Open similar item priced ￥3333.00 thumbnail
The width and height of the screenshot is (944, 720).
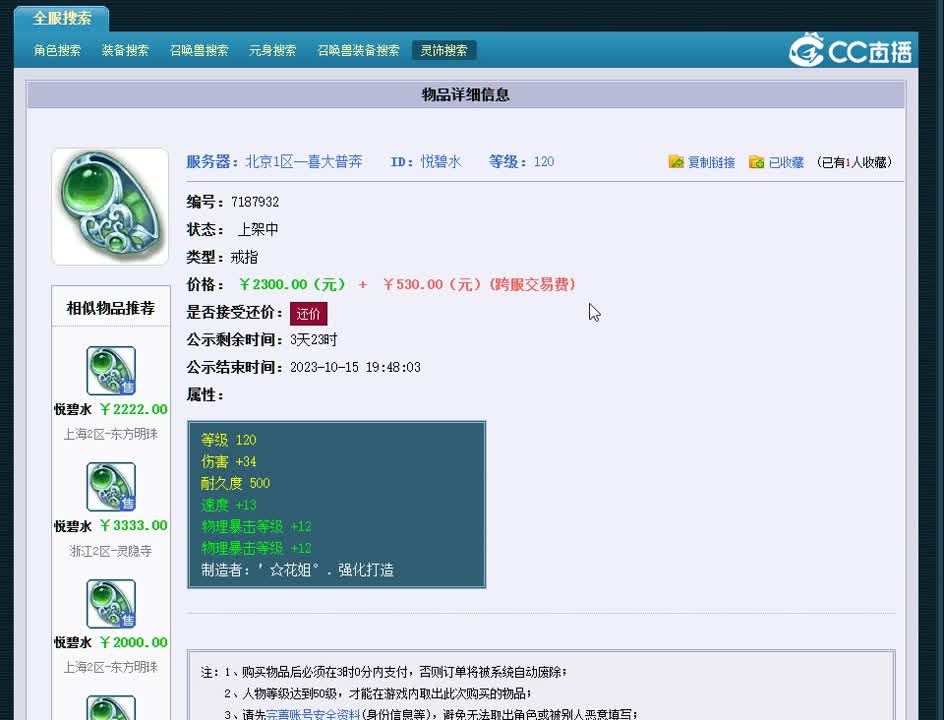pyautogui.click(x=111, y=486)
